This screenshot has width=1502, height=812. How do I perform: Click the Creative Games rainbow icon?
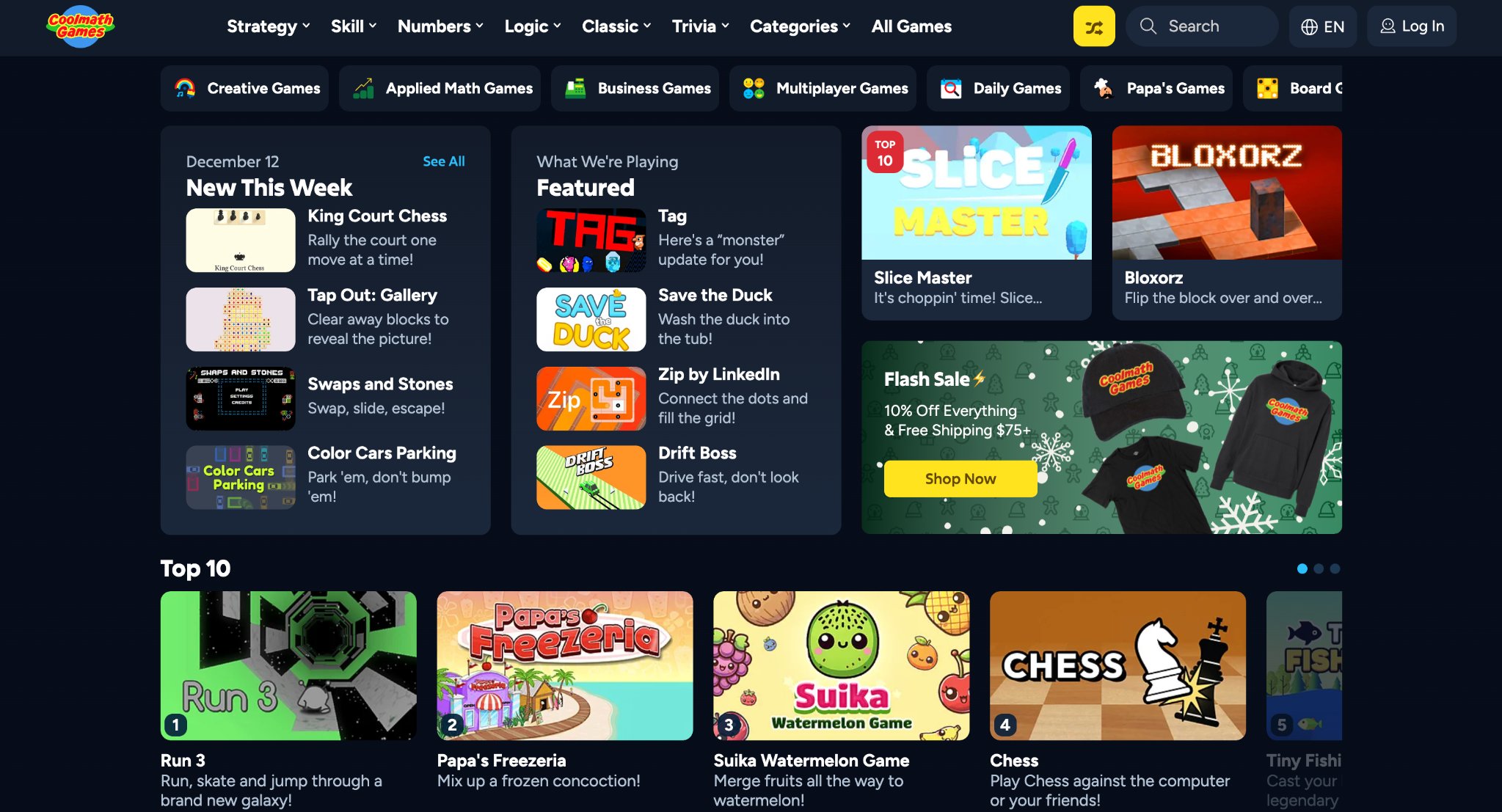(185, 89)
